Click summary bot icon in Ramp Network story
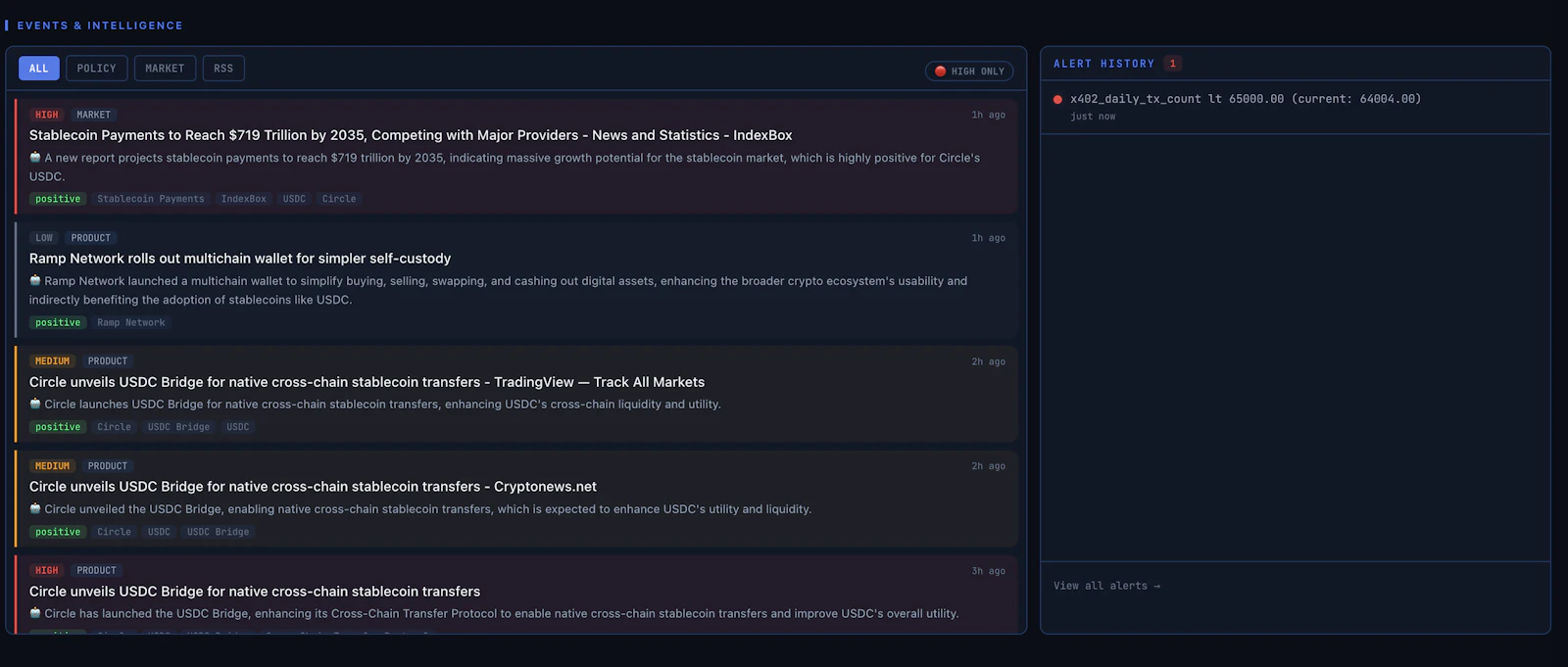This screenshot has width=1568, height=667. coord(35,280)
